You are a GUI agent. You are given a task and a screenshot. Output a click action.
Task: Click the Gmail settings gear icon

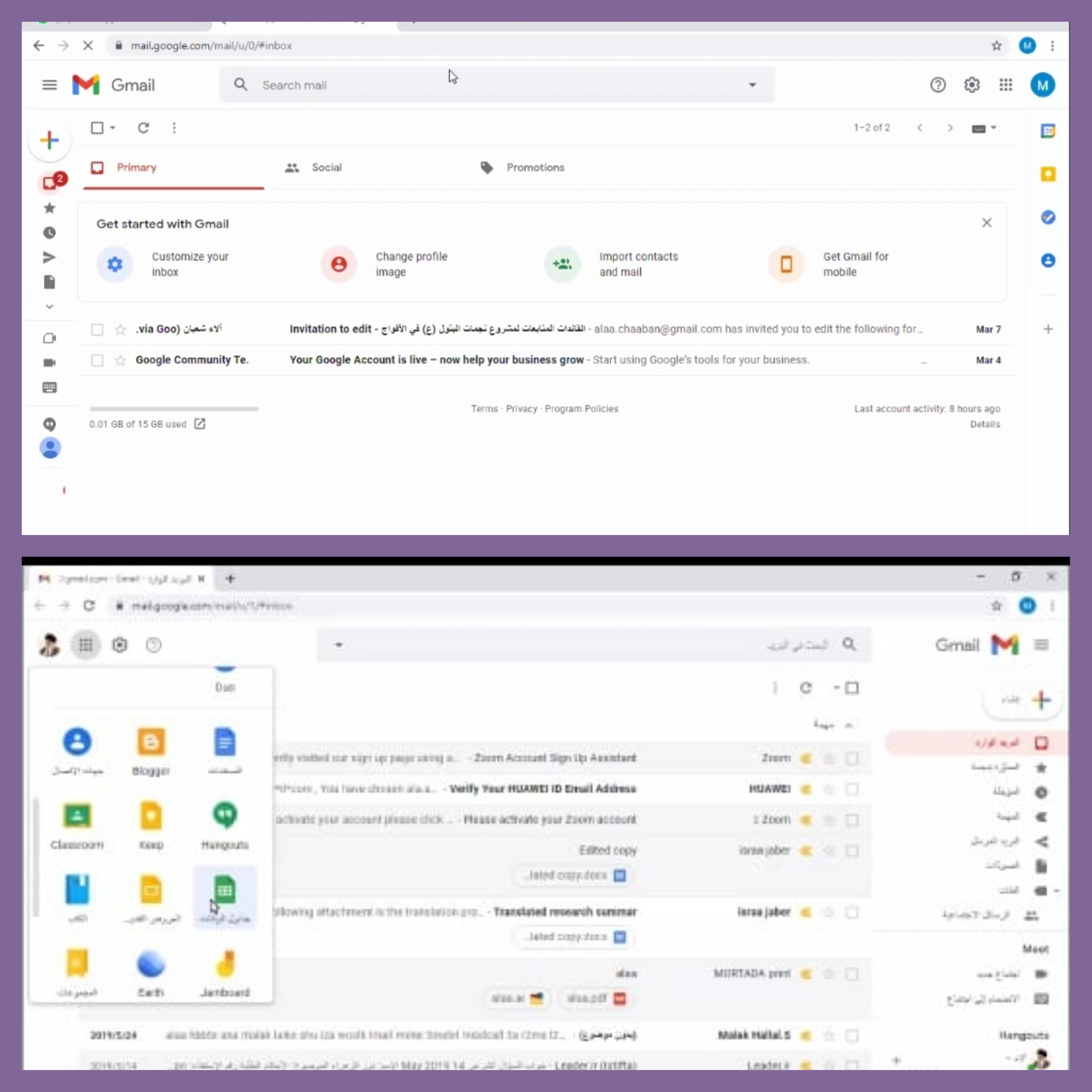pyautogui.click(x=972, y=85)
